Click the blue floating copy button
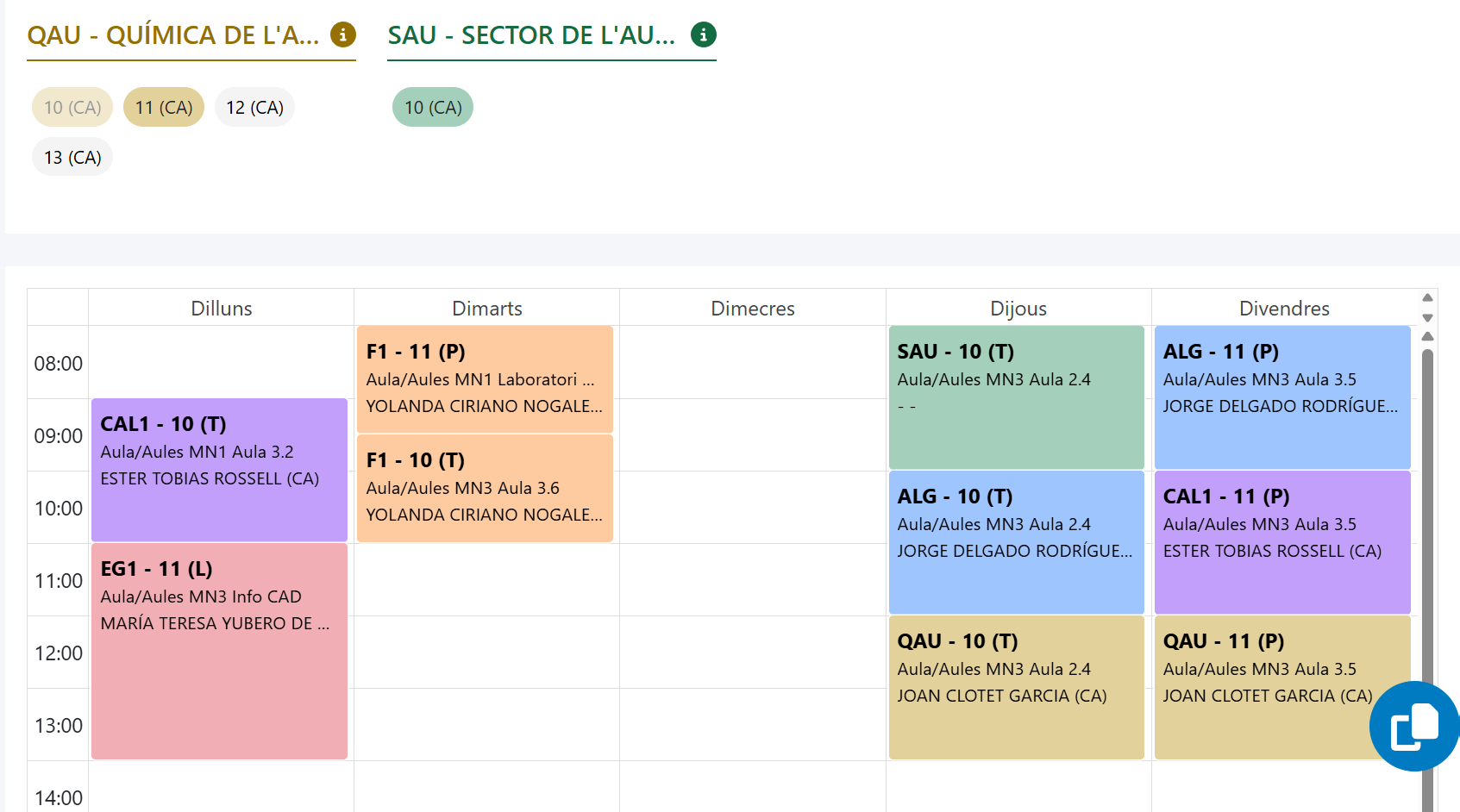Viewport: 1460px width, 812px height. point(1413,726)
